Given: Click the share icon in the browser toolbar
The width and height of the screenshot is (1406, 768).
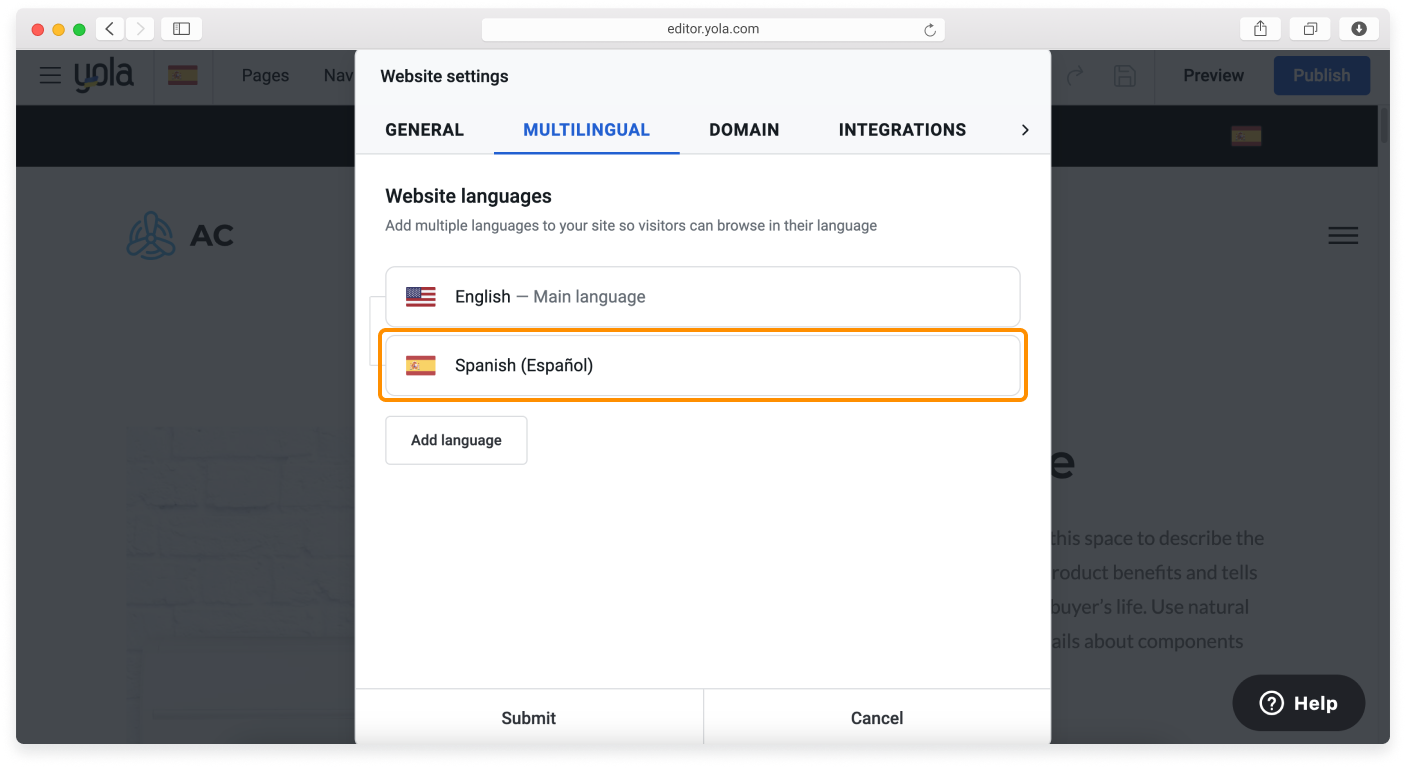Looking at the screenshot, I should [1259, 28].
